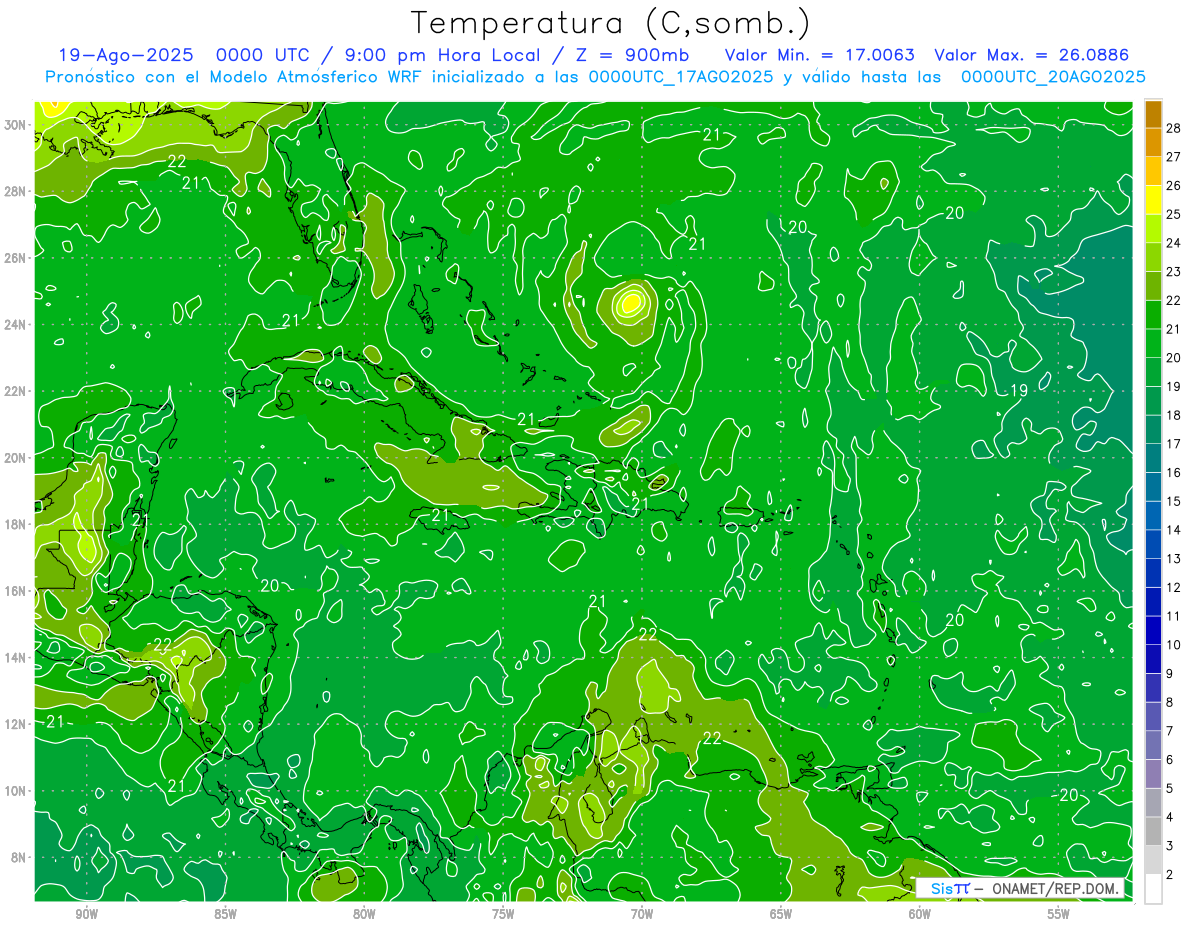Viewport: 1200px width, 927px height.
Task: Click the color legend value "28"
Action: click(x=1174, y=128)
